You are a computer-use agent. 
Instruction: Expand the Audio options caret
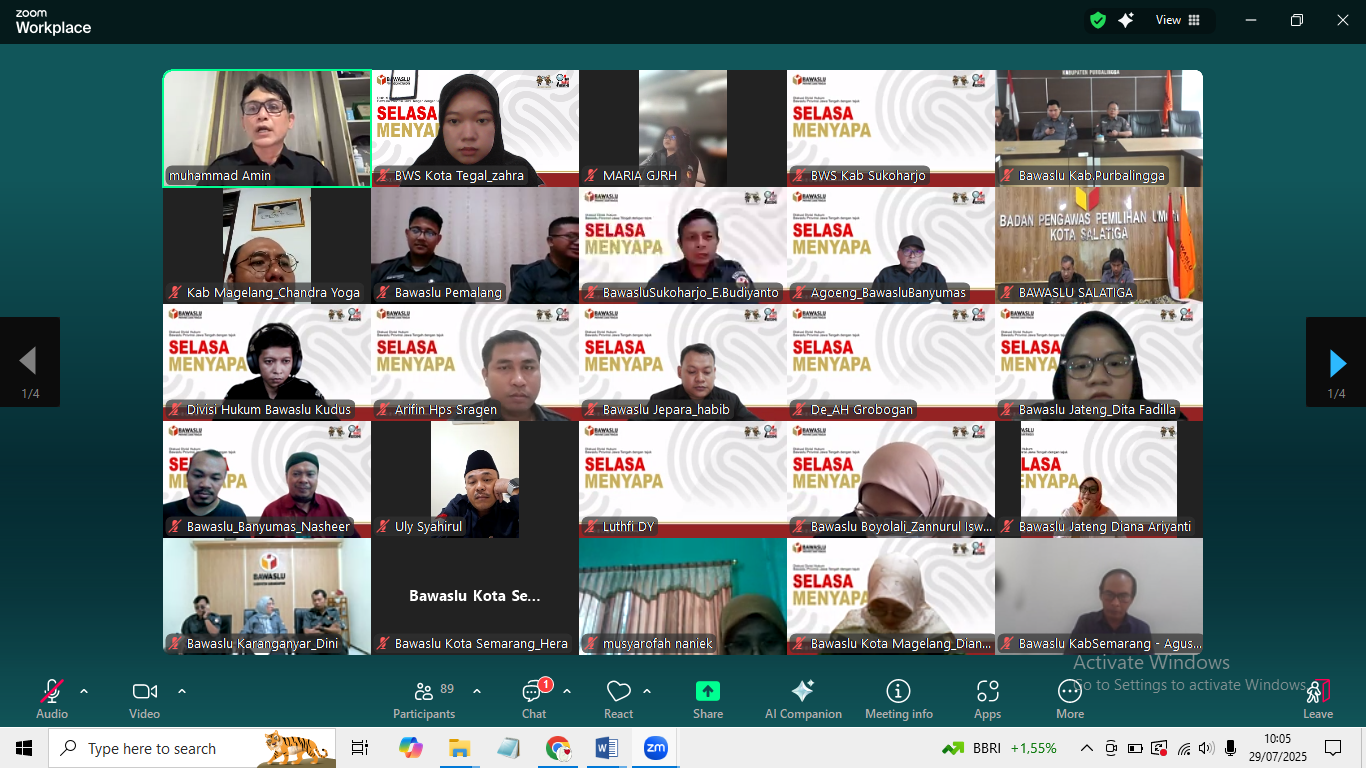point(83,690)
